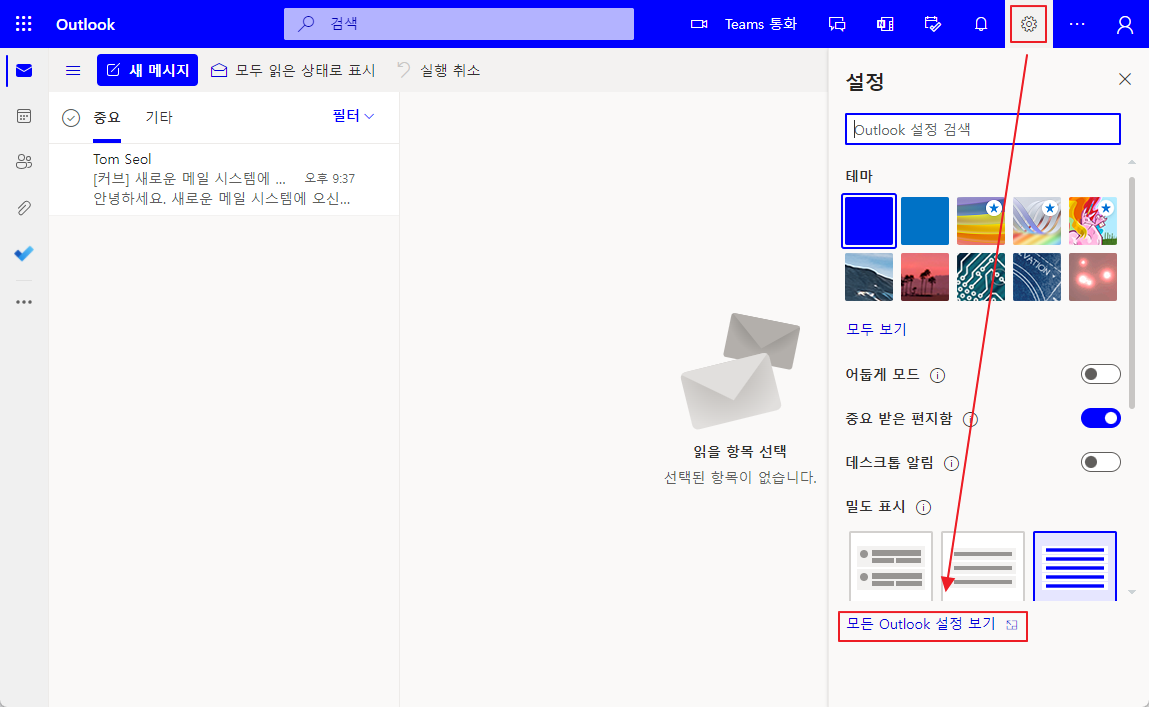The height and width of the screenshot is (707, 1149).
Task: Start a Teams call video icon
Action: [x=699, y=24]
